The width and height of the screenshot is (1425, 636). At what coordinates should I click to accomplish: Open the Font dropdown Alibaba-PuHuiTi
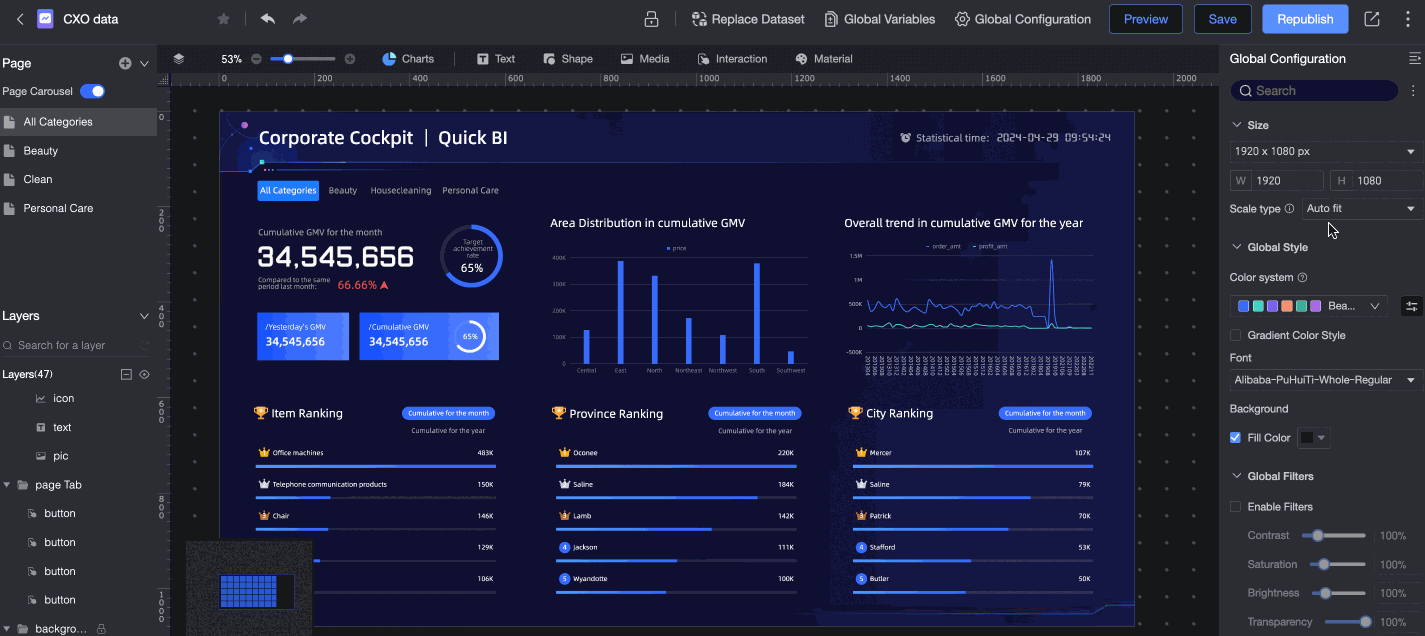(1325, 380)
